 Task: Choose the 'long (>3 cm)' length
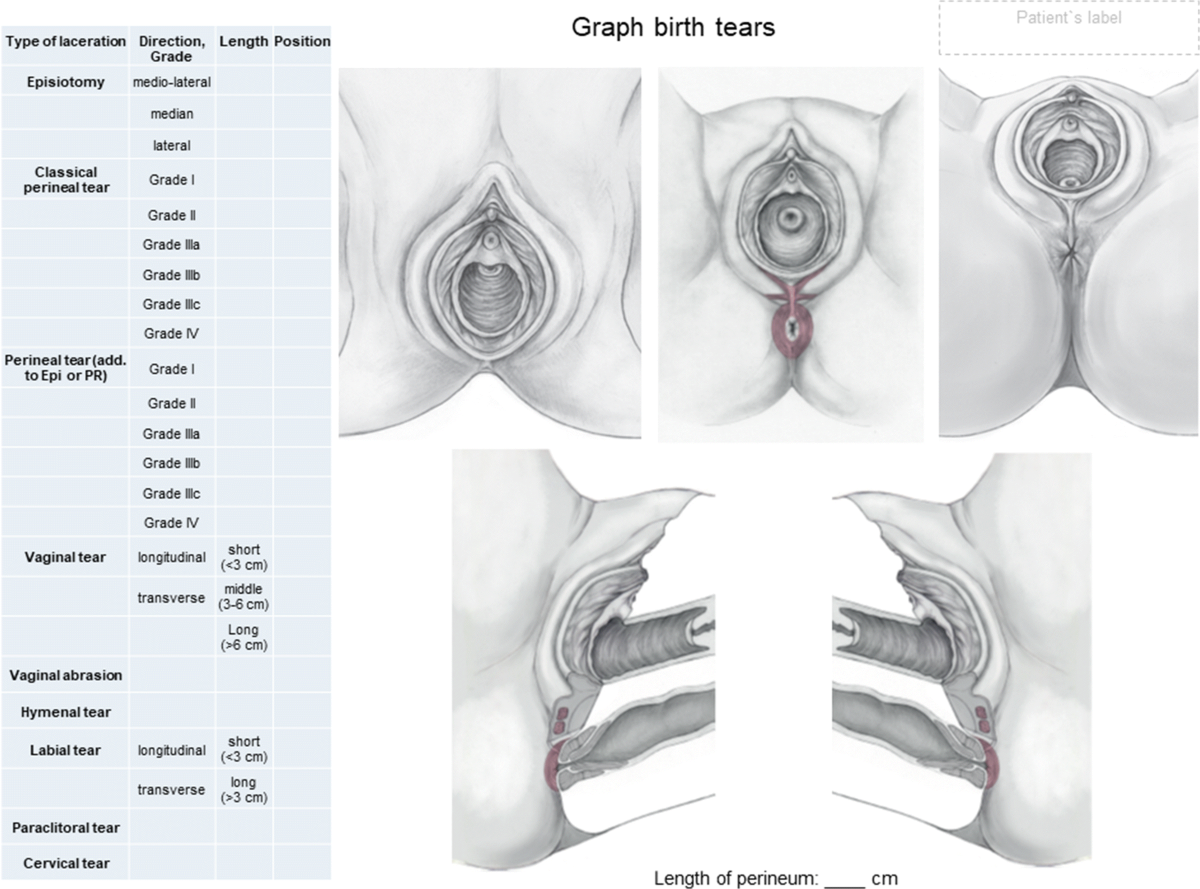point(243,789)
